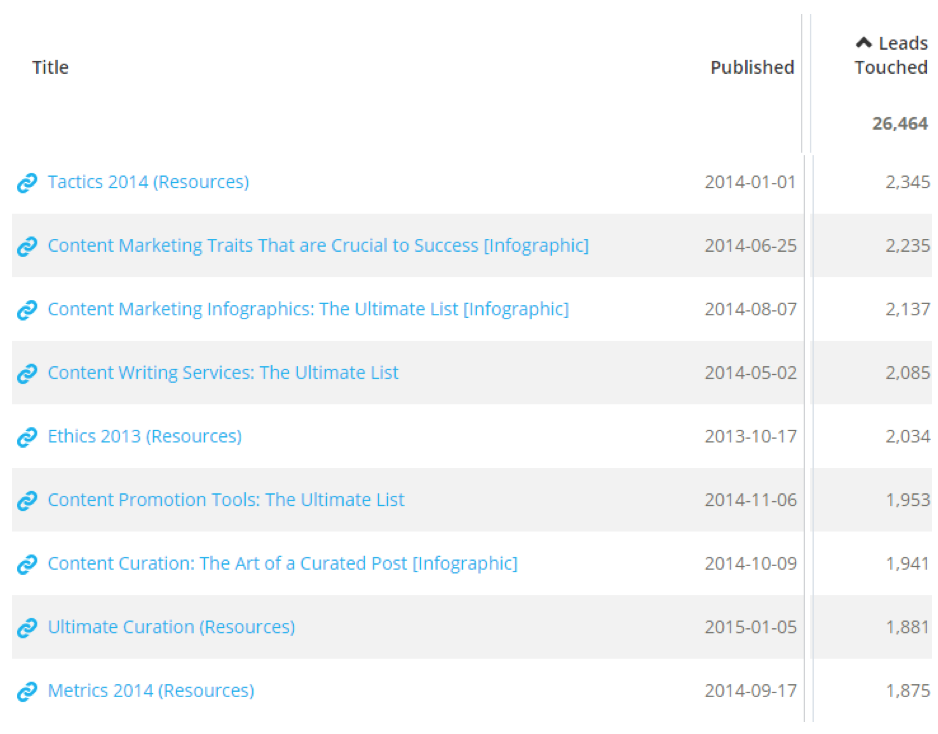
Task: Click link icon beside Metrics 2014 (Resources)
Action: (27, 692)
